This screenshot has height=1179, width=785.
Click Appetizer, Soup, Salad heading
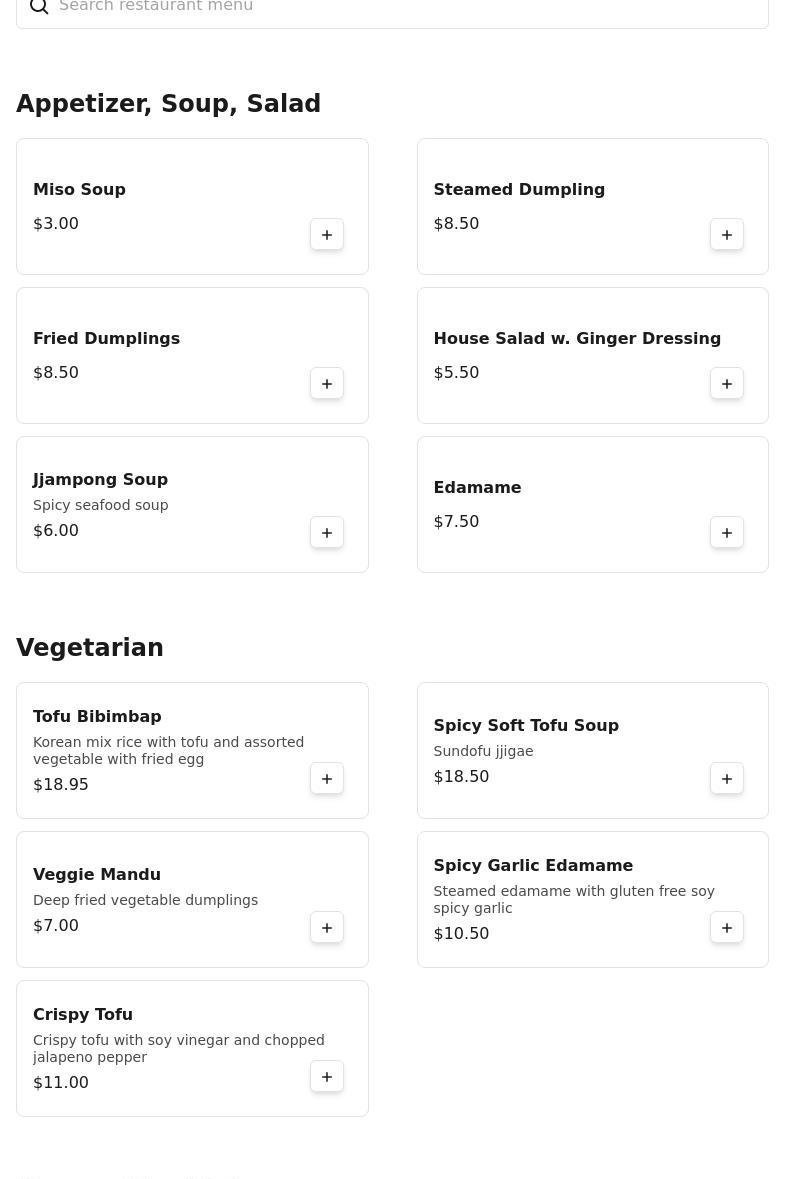(168, 104)
